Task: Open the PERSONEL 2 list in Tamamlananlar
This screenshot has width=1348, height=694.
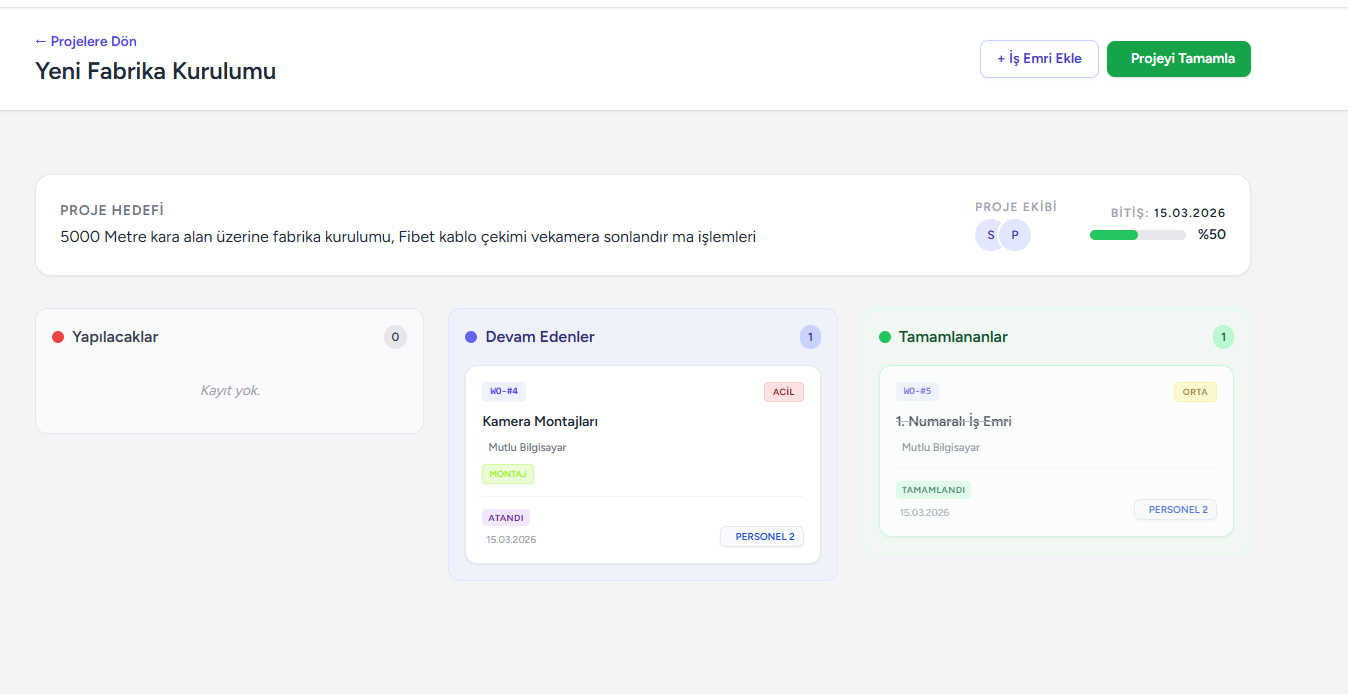Action: click(x=1175, y=509)
